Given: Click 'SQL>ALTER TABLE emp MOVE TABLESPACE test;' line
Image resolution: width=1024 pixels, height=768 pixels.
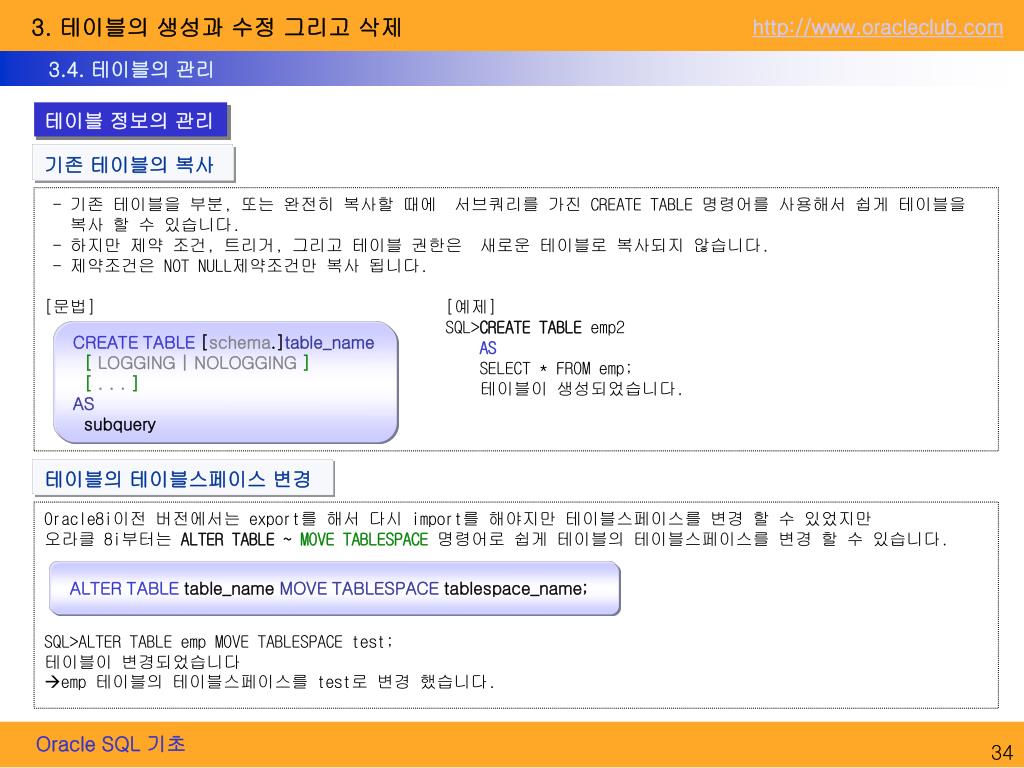Looking at the screenshot, I should [x=219, y=642].
